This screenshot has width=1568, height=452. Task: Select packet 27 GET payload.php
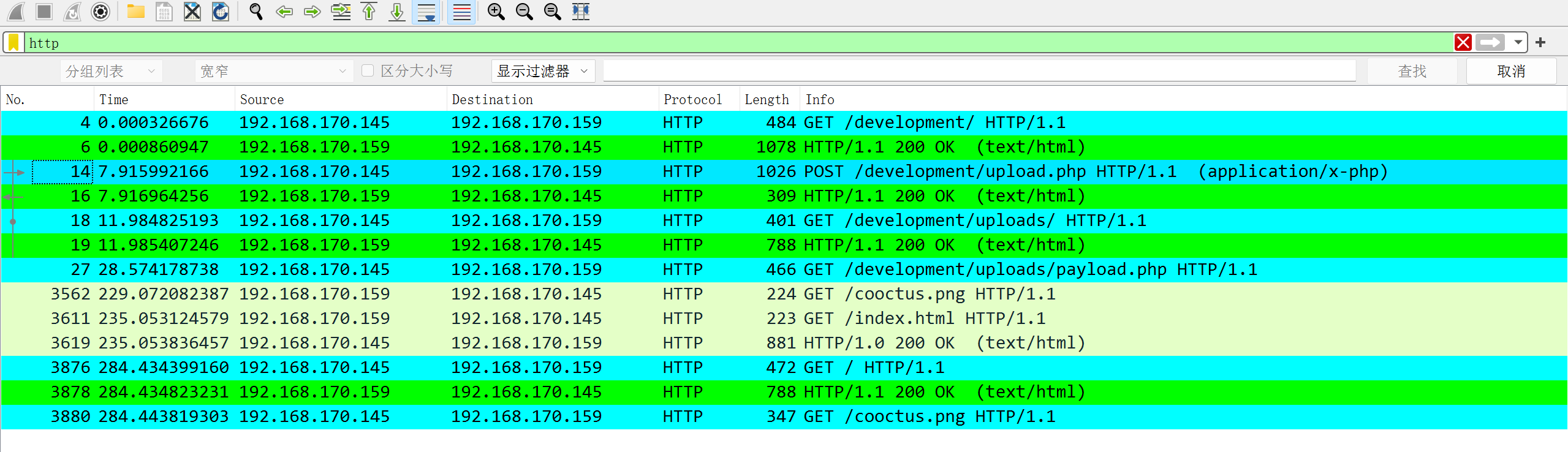pos(784,269)
